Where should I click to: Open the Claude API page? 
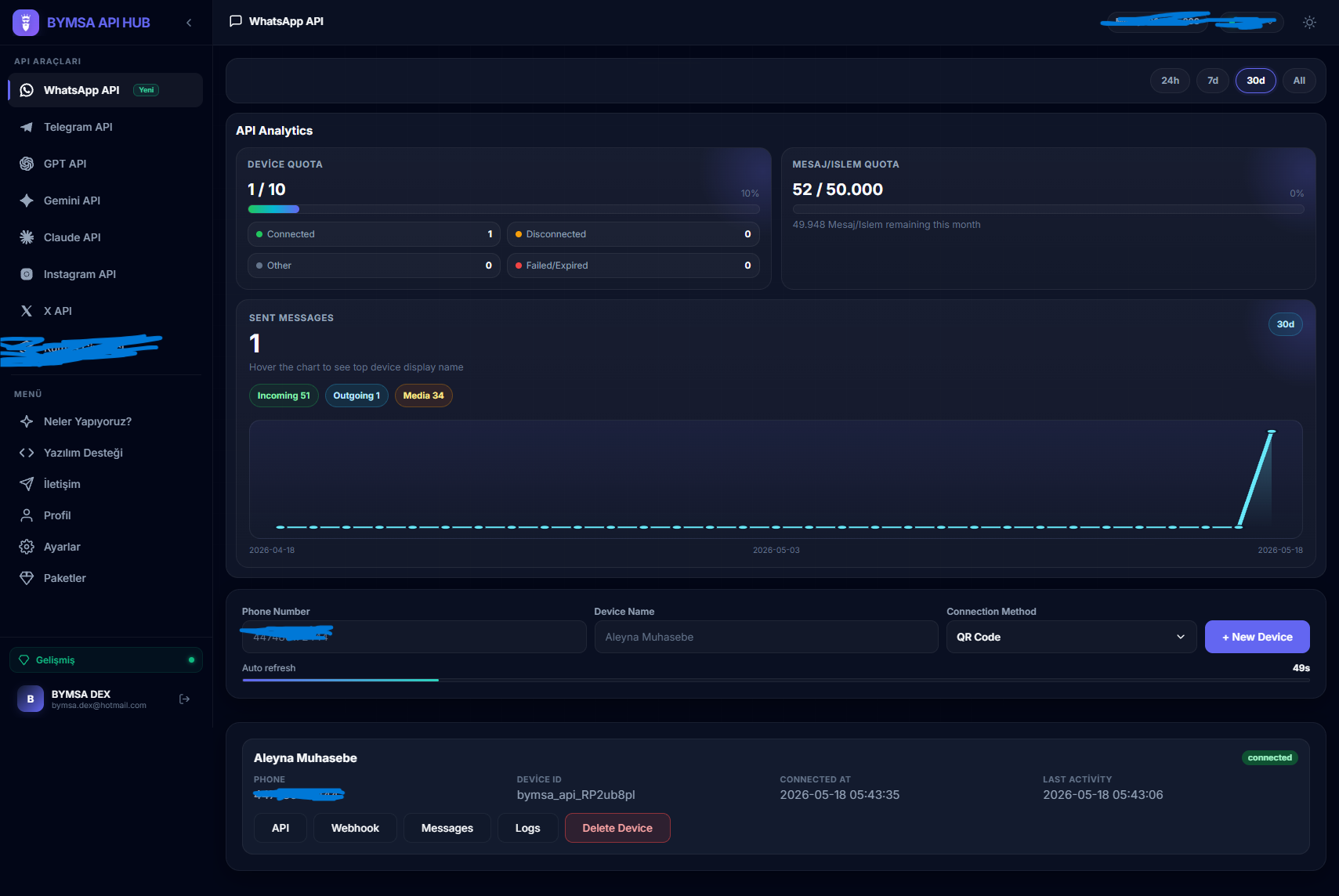(x=106, y=237)
